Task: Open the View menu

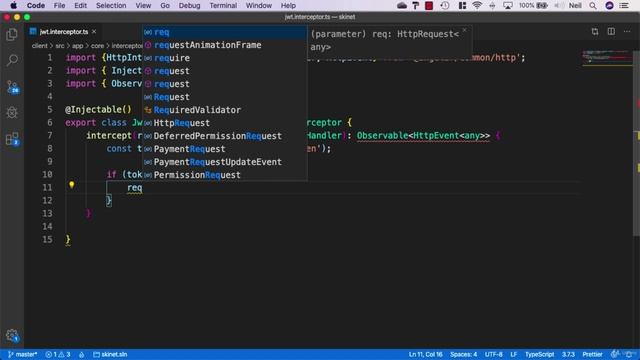Action: [143, 5]
